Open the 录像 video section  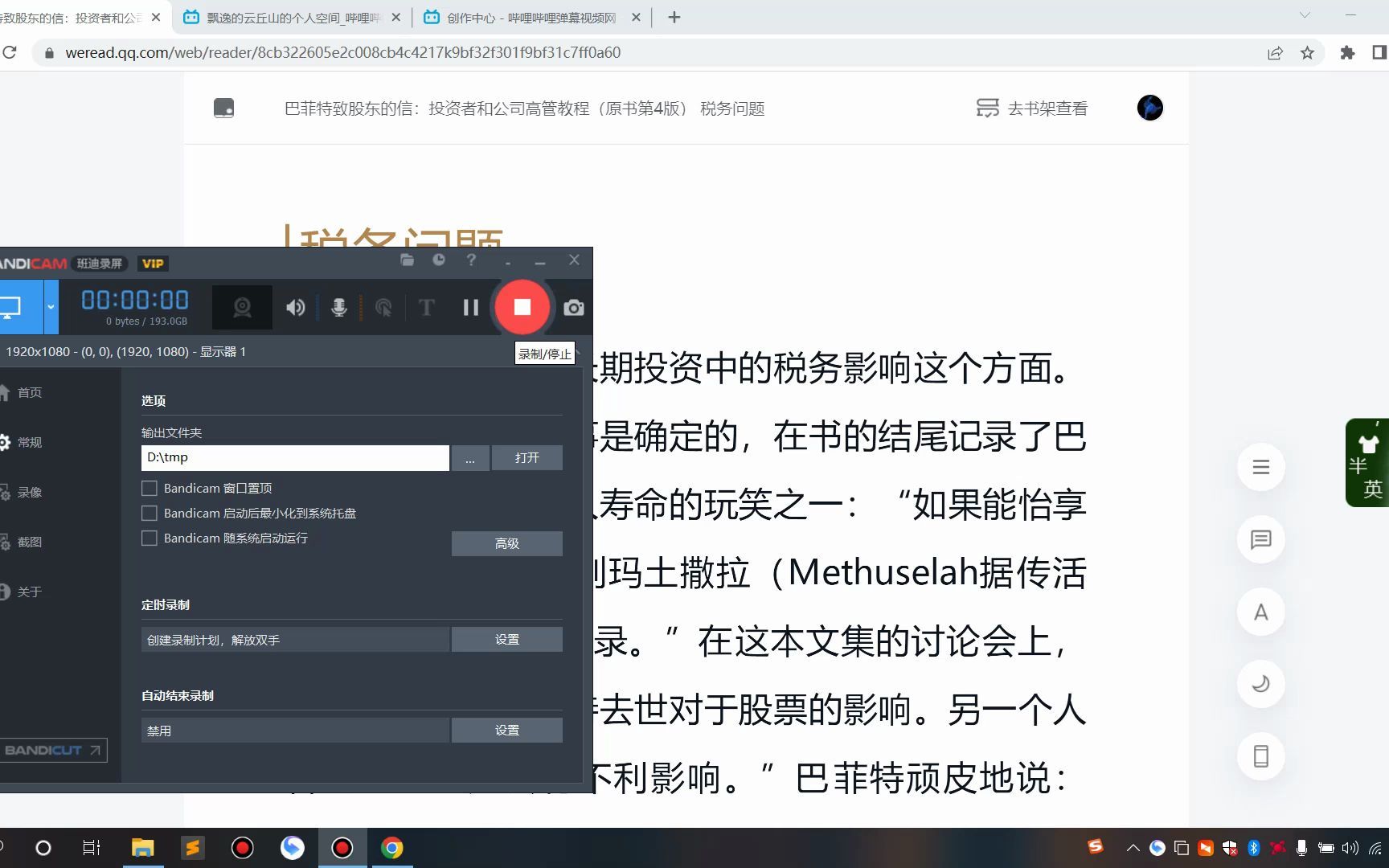point(30,492)
